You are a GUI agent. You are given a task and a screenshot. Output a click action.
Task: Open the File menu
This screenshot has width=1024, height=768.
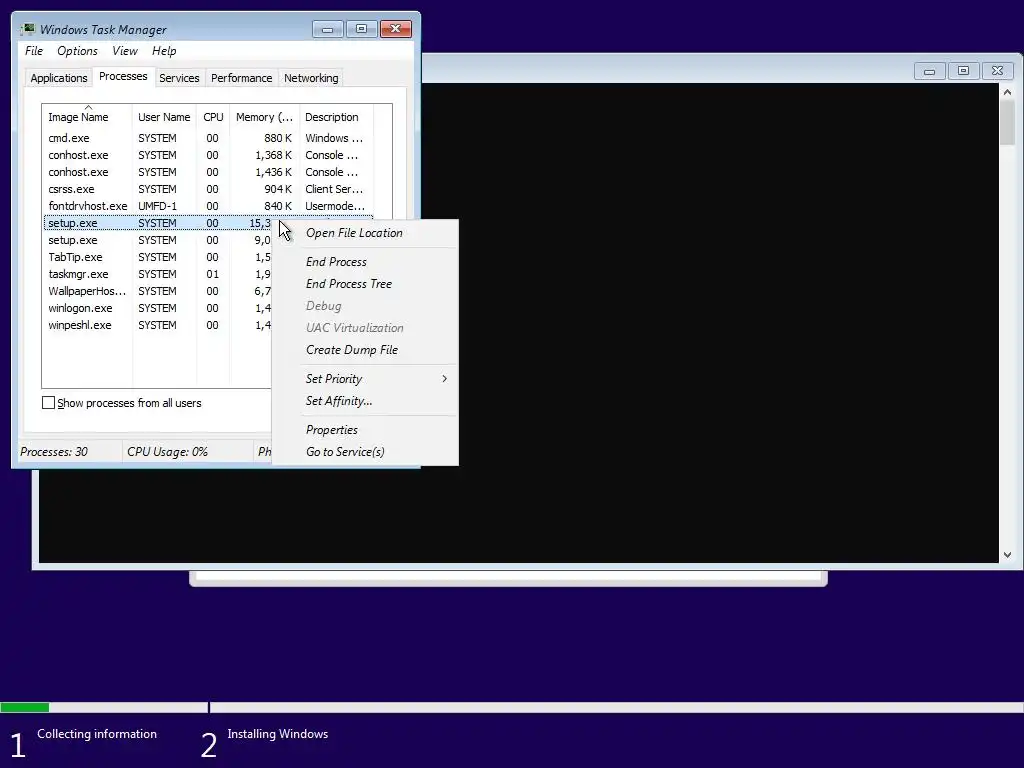point(34,51)
